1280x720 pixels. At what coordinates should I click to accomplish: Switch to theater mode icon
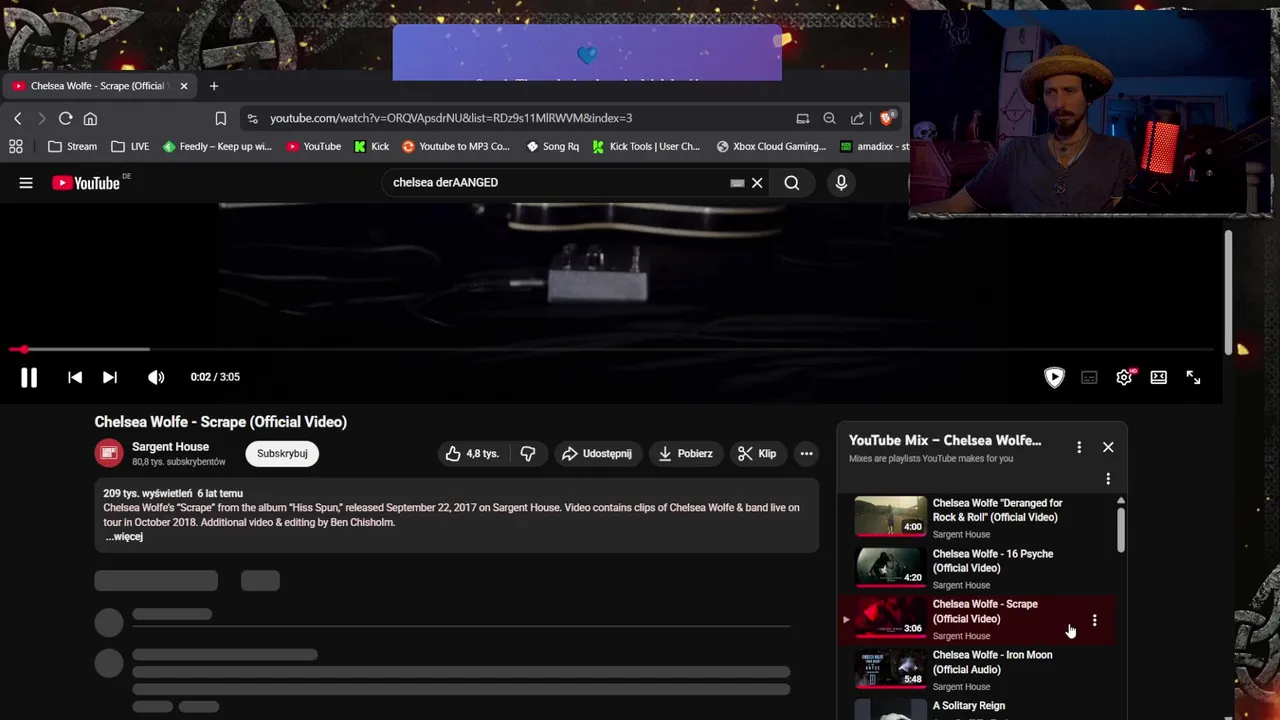tap(1158, 377)
